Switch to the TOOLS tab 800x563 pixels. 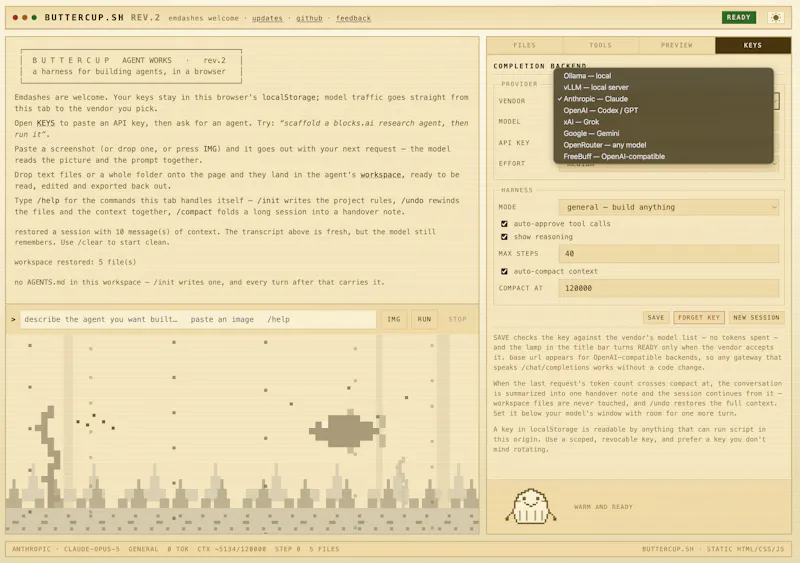[601, 45]
